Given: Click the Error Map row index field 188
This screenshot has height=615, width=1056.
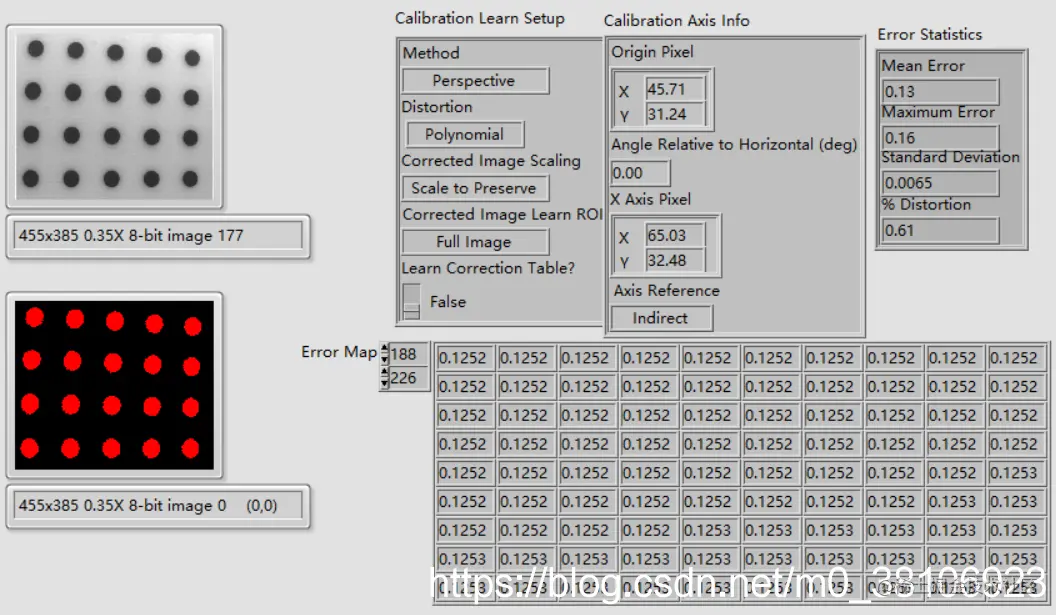Looking at the screenshot, I should point(407,354).
